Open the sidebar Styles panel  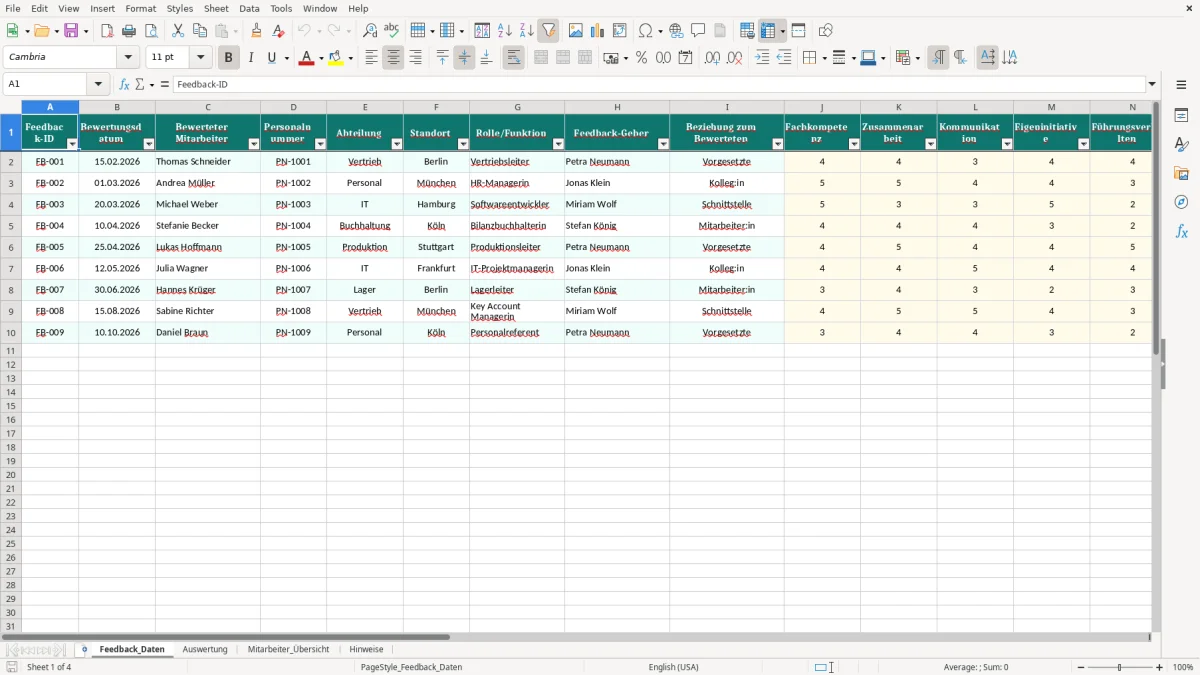1181,145
